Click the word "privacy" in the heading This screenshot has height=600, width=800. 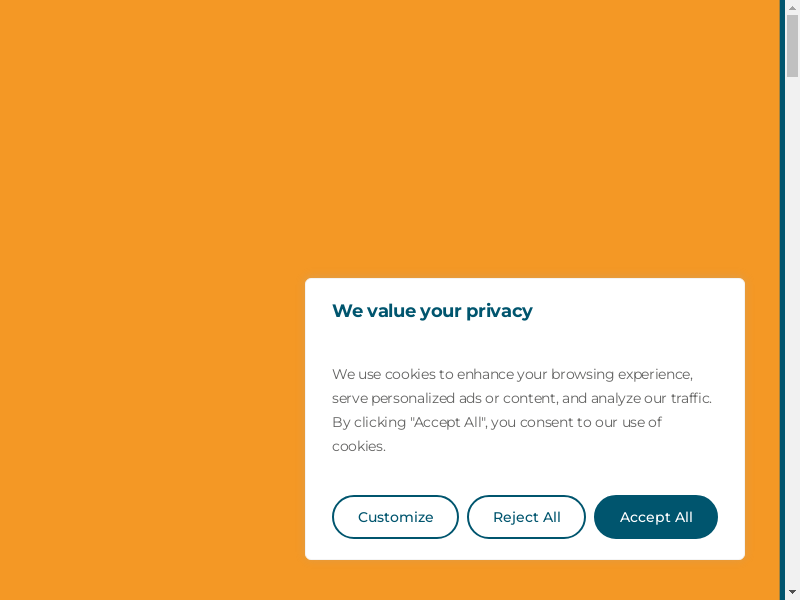499,311
